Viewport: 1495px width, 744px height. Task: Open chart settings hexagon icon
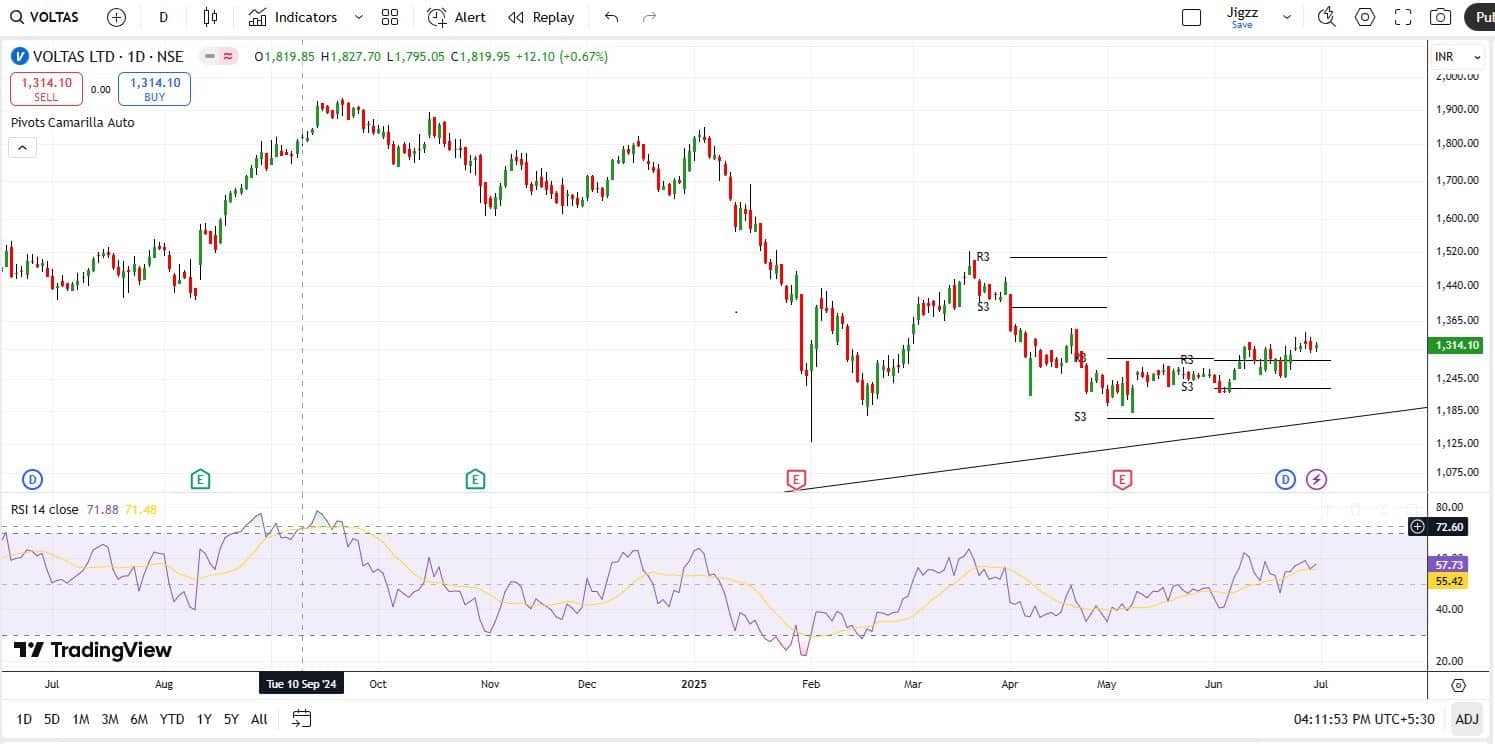(1365, 17)
